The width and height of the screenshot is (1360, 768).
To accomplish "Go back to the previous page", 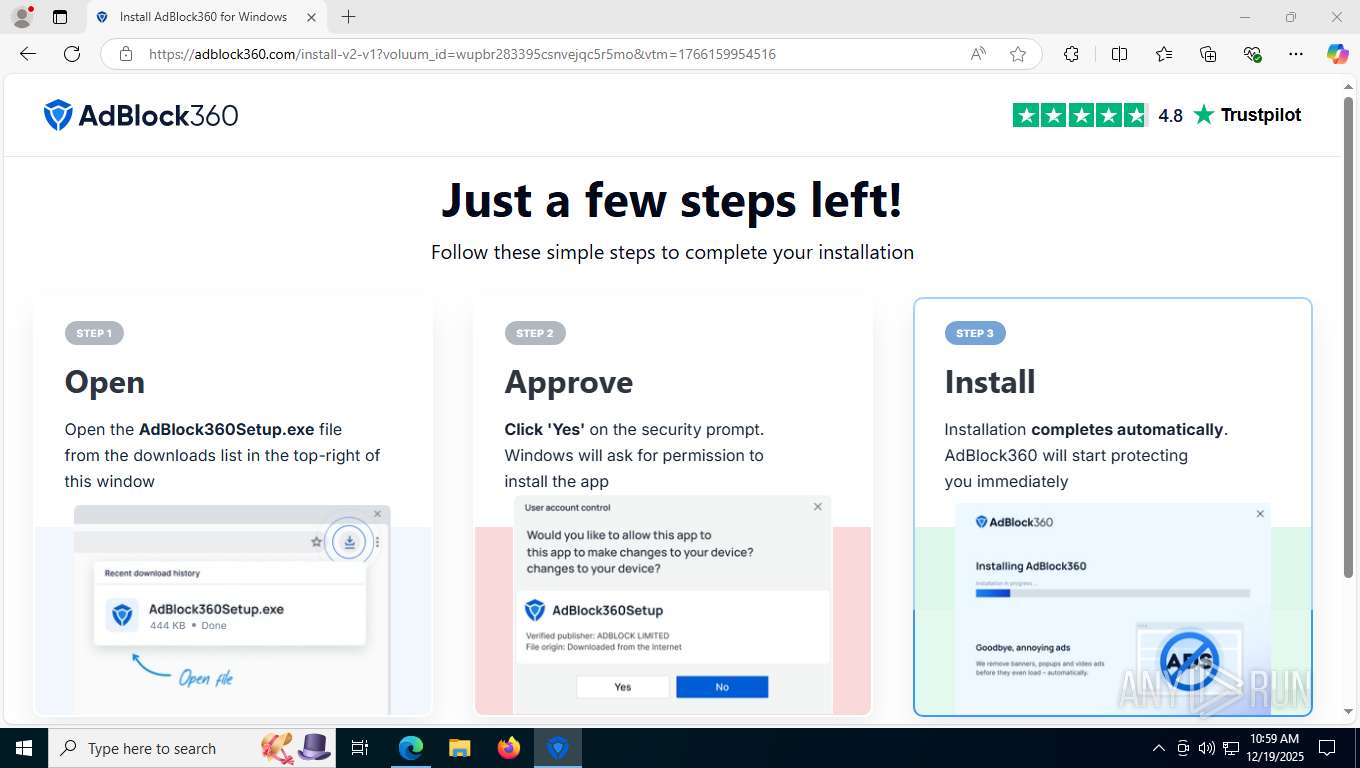I will [x=28, y=54].
